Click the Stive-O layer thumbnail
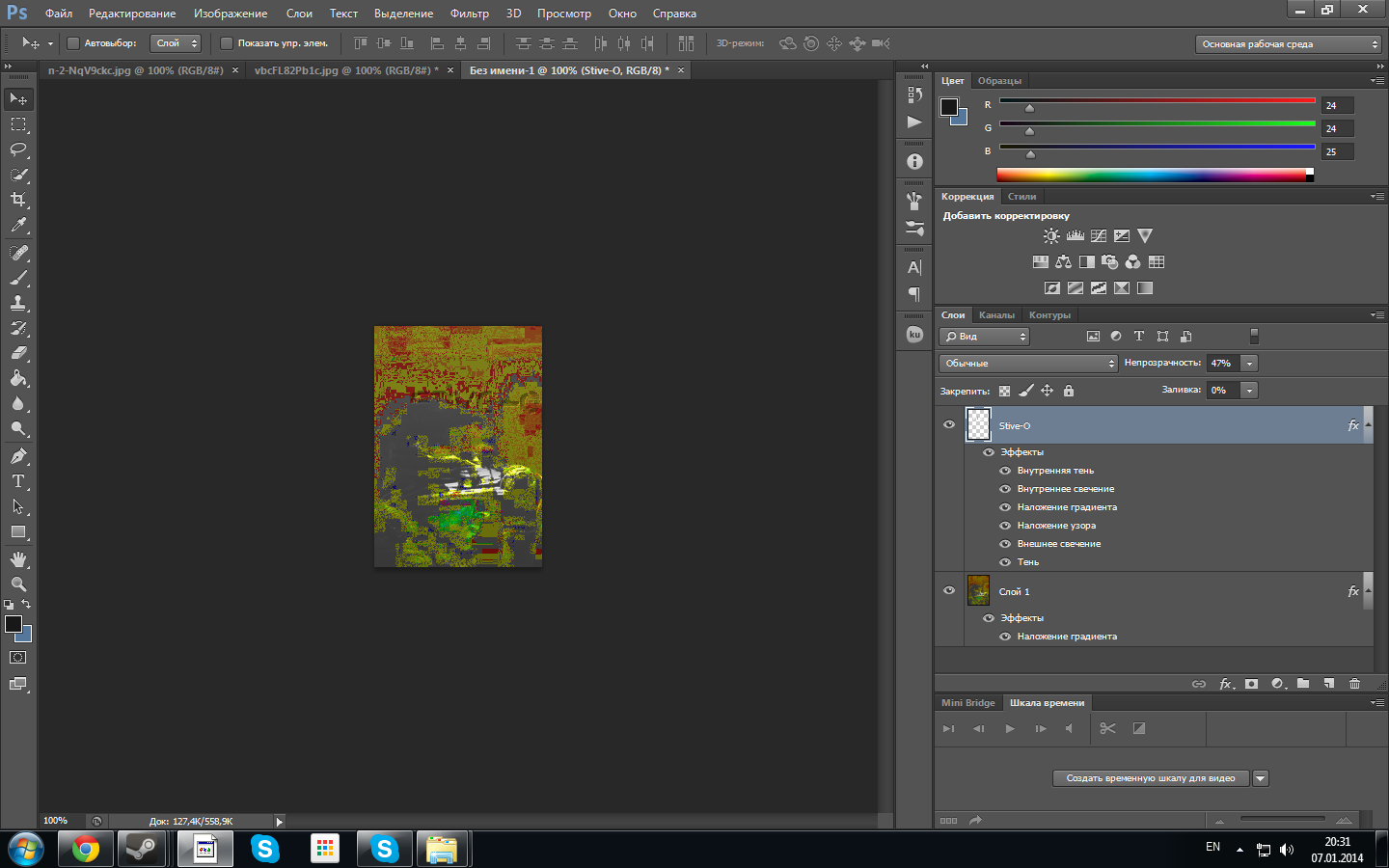The image size is (1389, 868). 978,424
